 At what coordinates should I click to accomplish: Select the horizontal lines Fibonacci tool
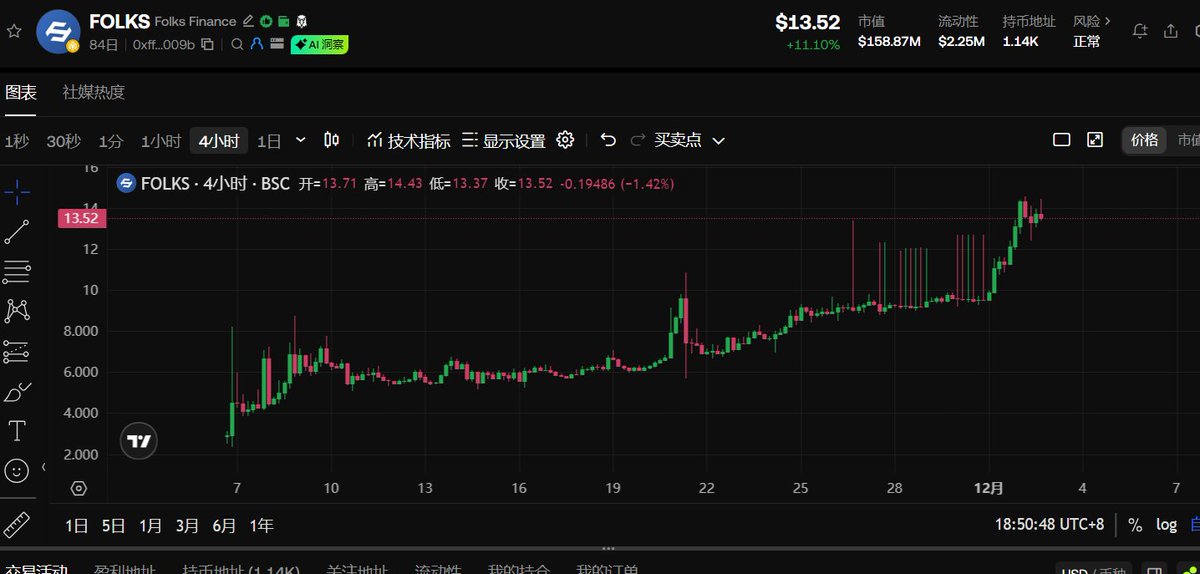tap(17, 271)
